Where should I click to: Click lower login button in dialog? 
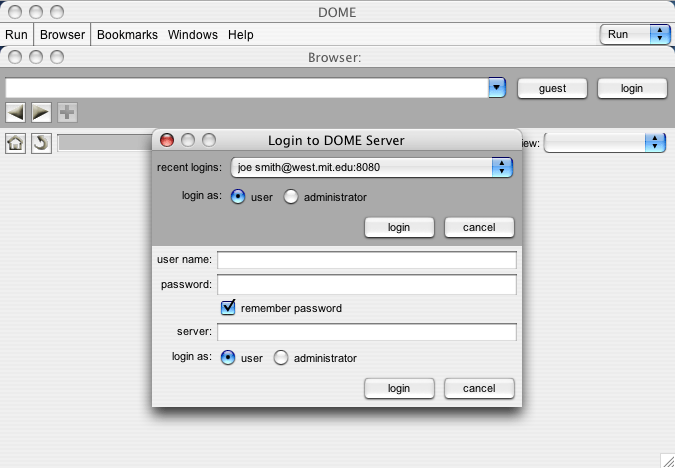(399, 388)
